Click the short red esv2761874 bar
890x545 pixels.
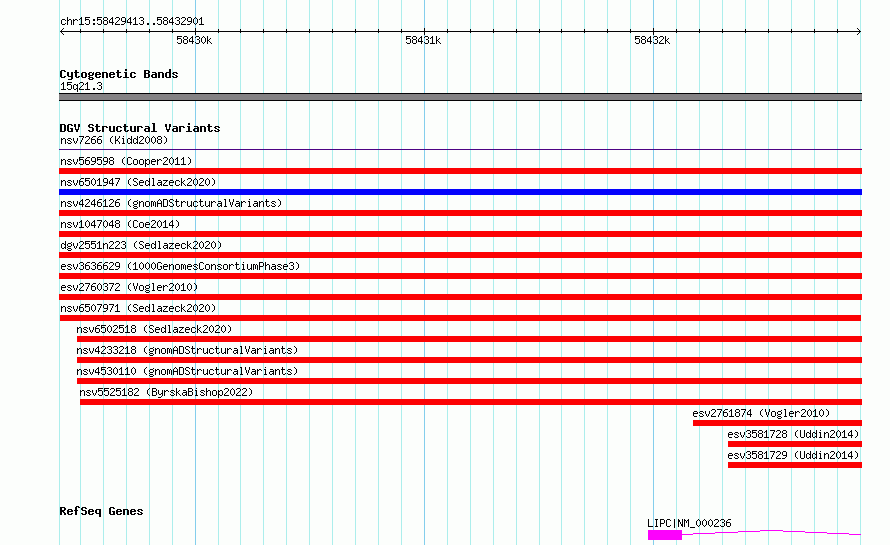(x=778, y=423)
